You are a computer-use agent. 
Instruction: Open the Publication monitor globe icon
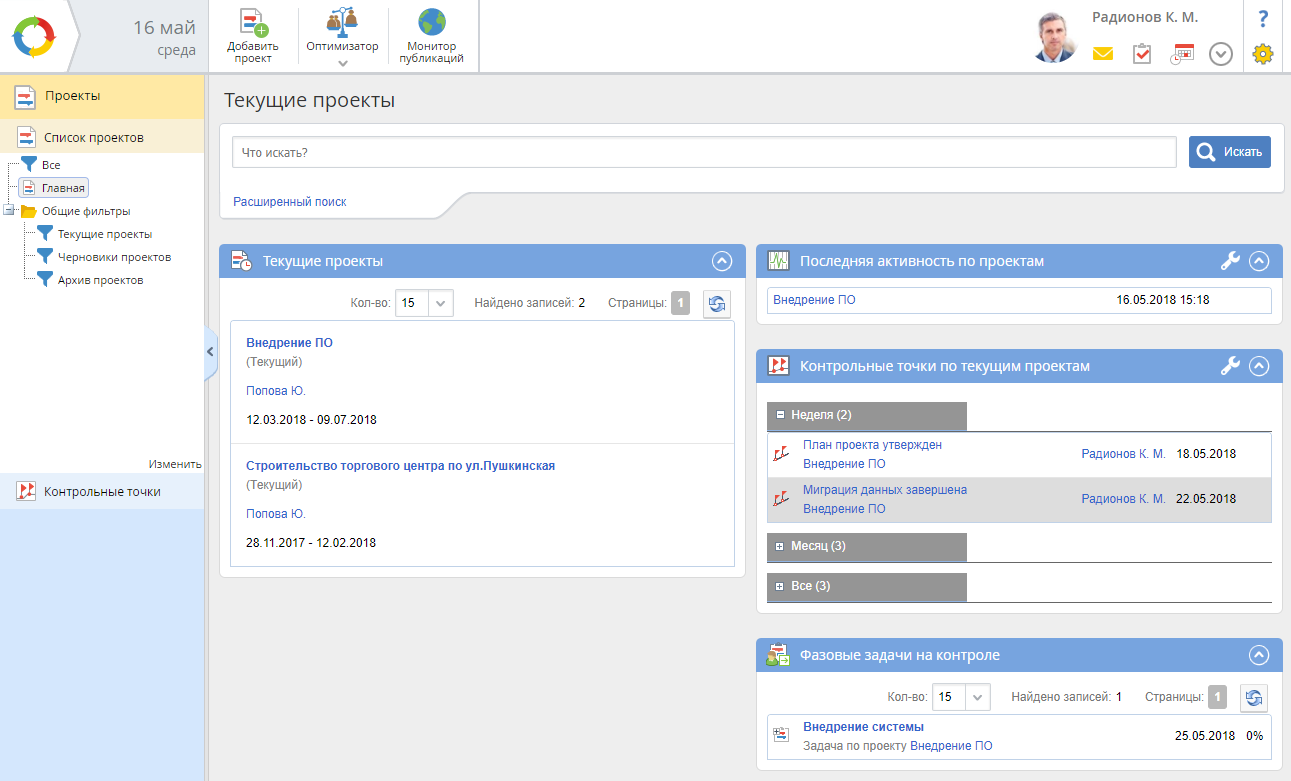[x=431, y=24]
